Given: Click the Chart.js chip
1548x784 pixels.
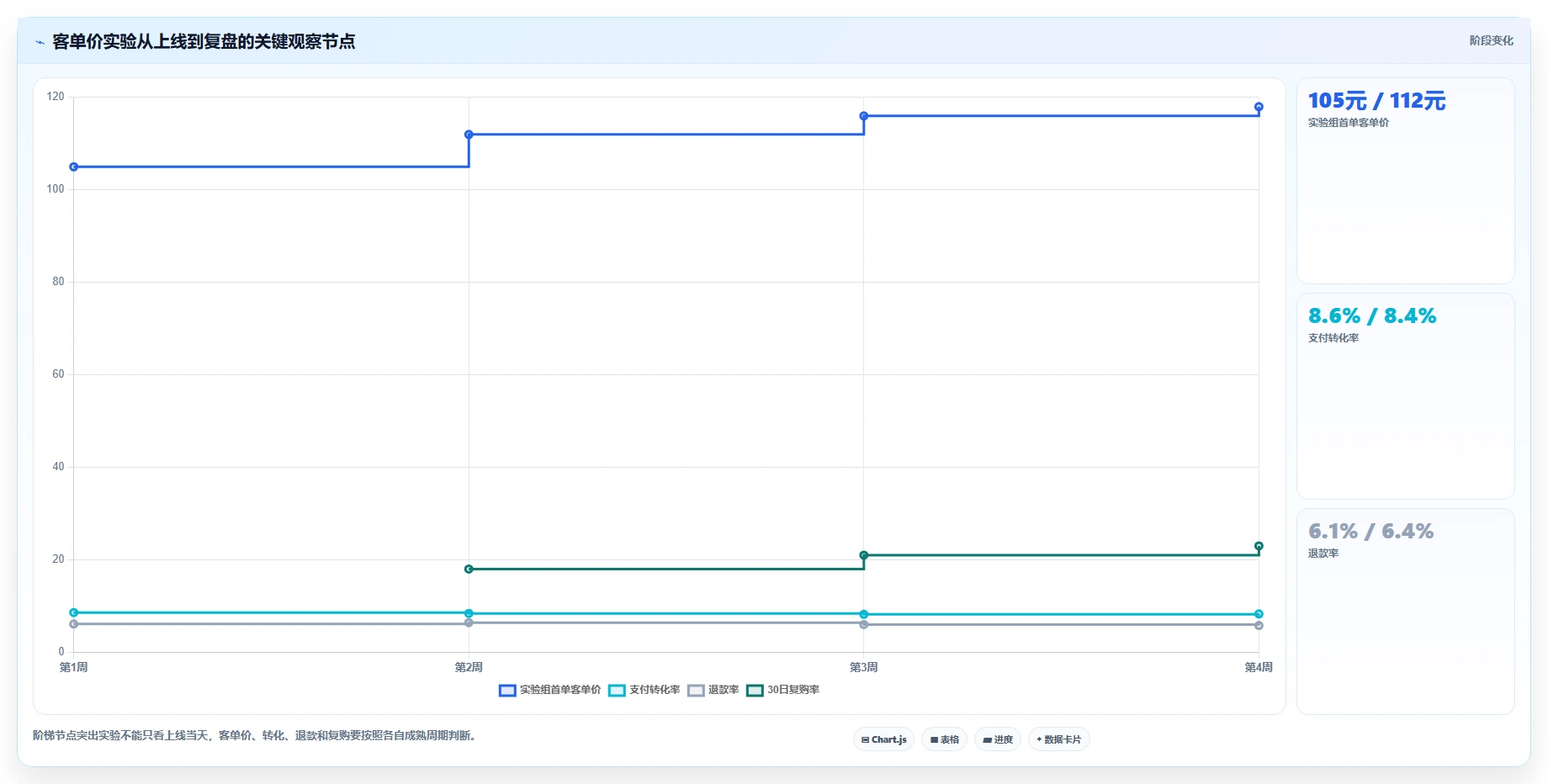Looking at the screenshot, I should (x=883, y=739).
